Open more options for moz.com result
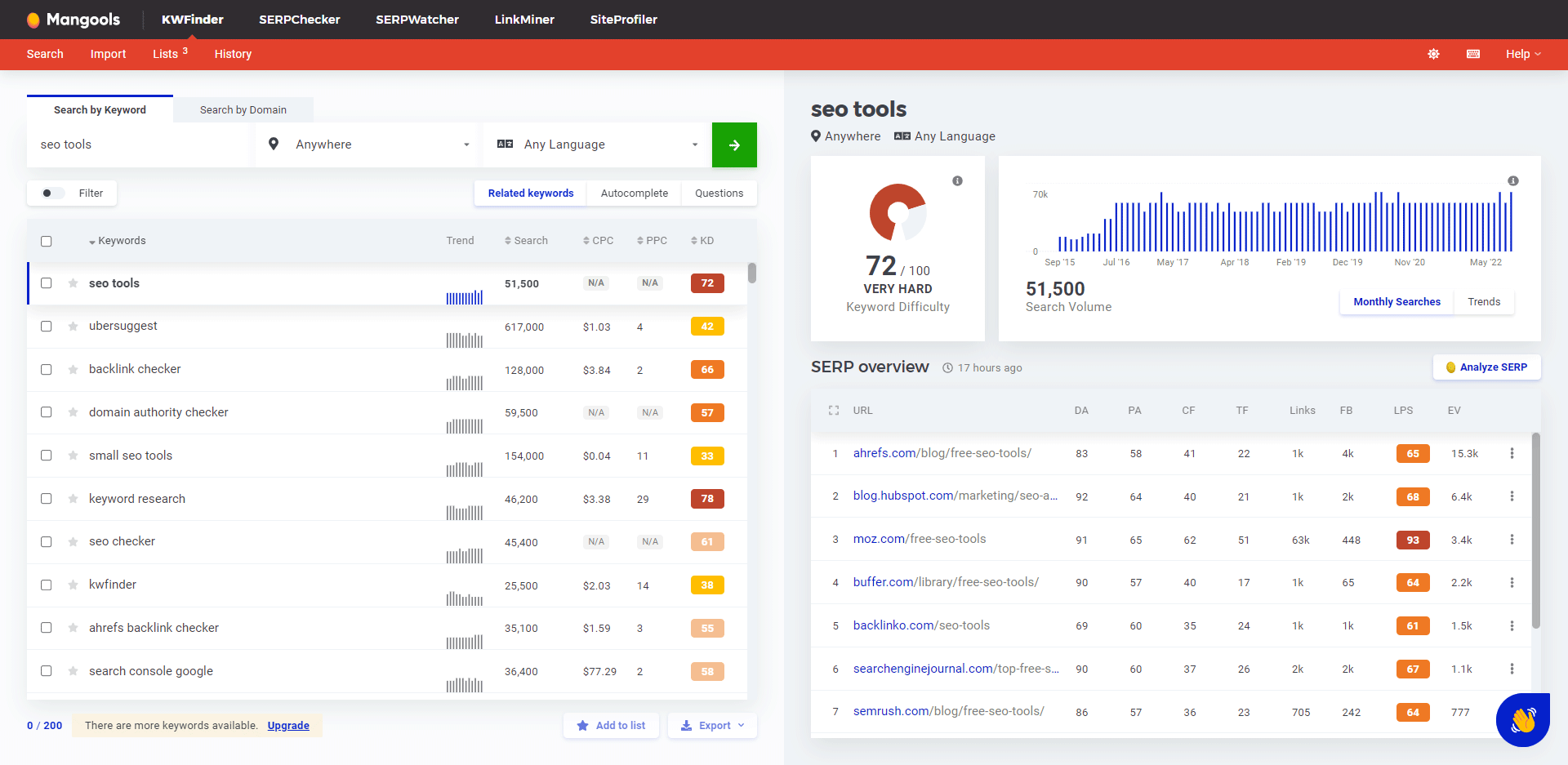This screenshot has height=765, width=1568. pyautogui.click(x=1512, y=540)
